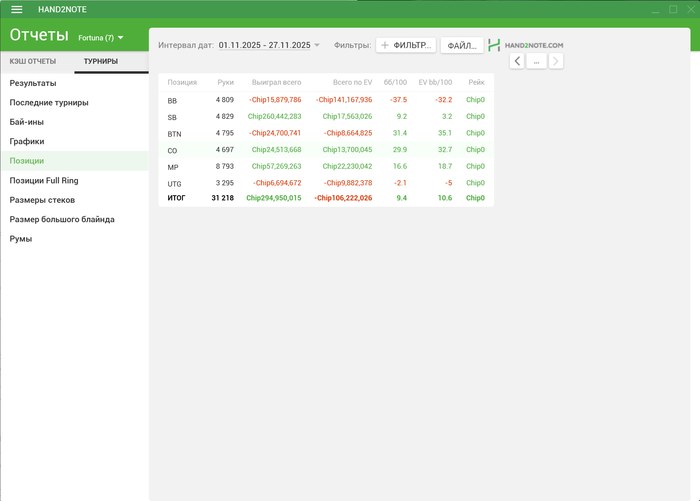
Task: Go to previous page with left arrow
Action: (x=517, y=61)
